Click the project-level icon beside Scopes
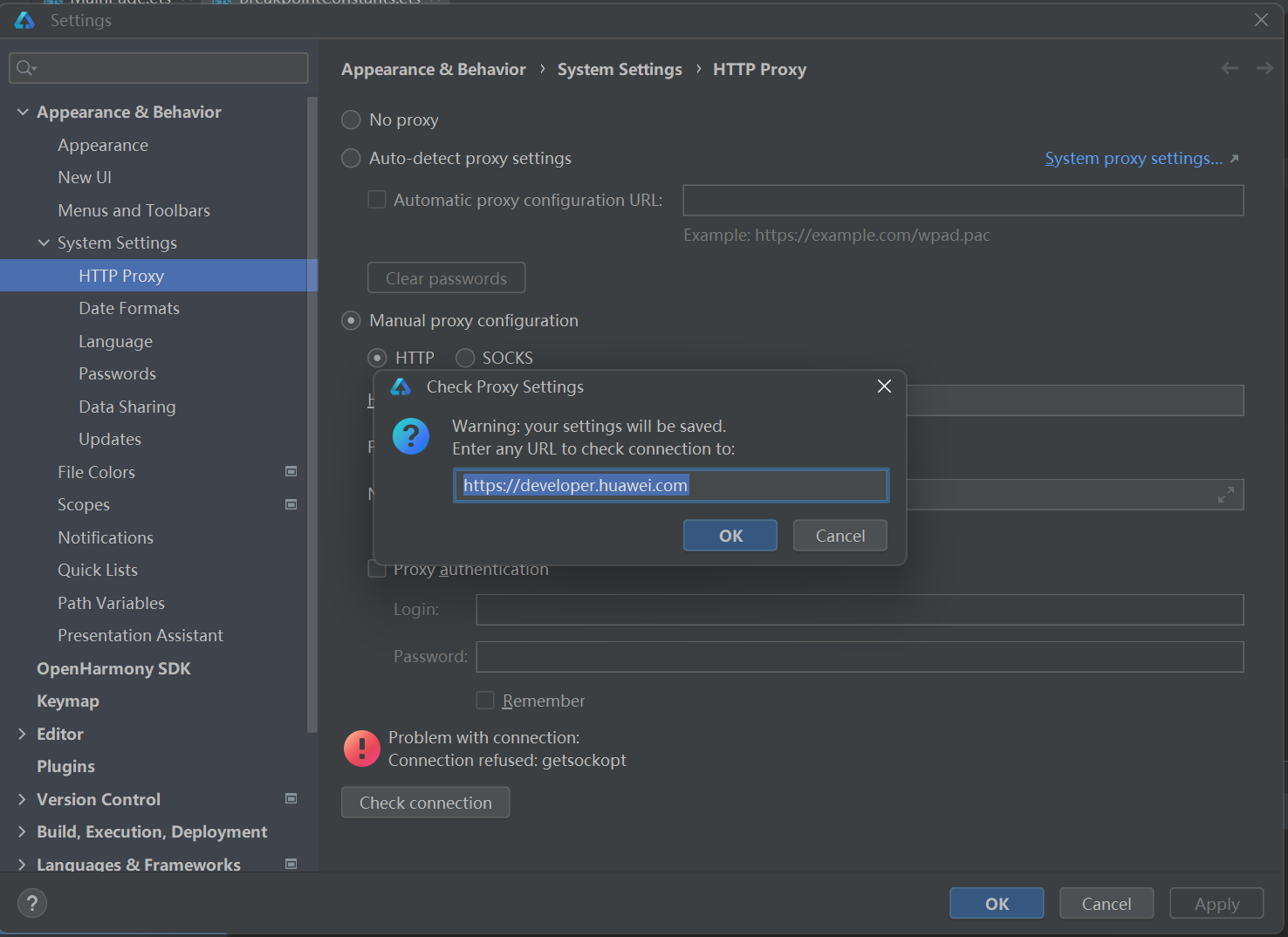 coord(291,504)
